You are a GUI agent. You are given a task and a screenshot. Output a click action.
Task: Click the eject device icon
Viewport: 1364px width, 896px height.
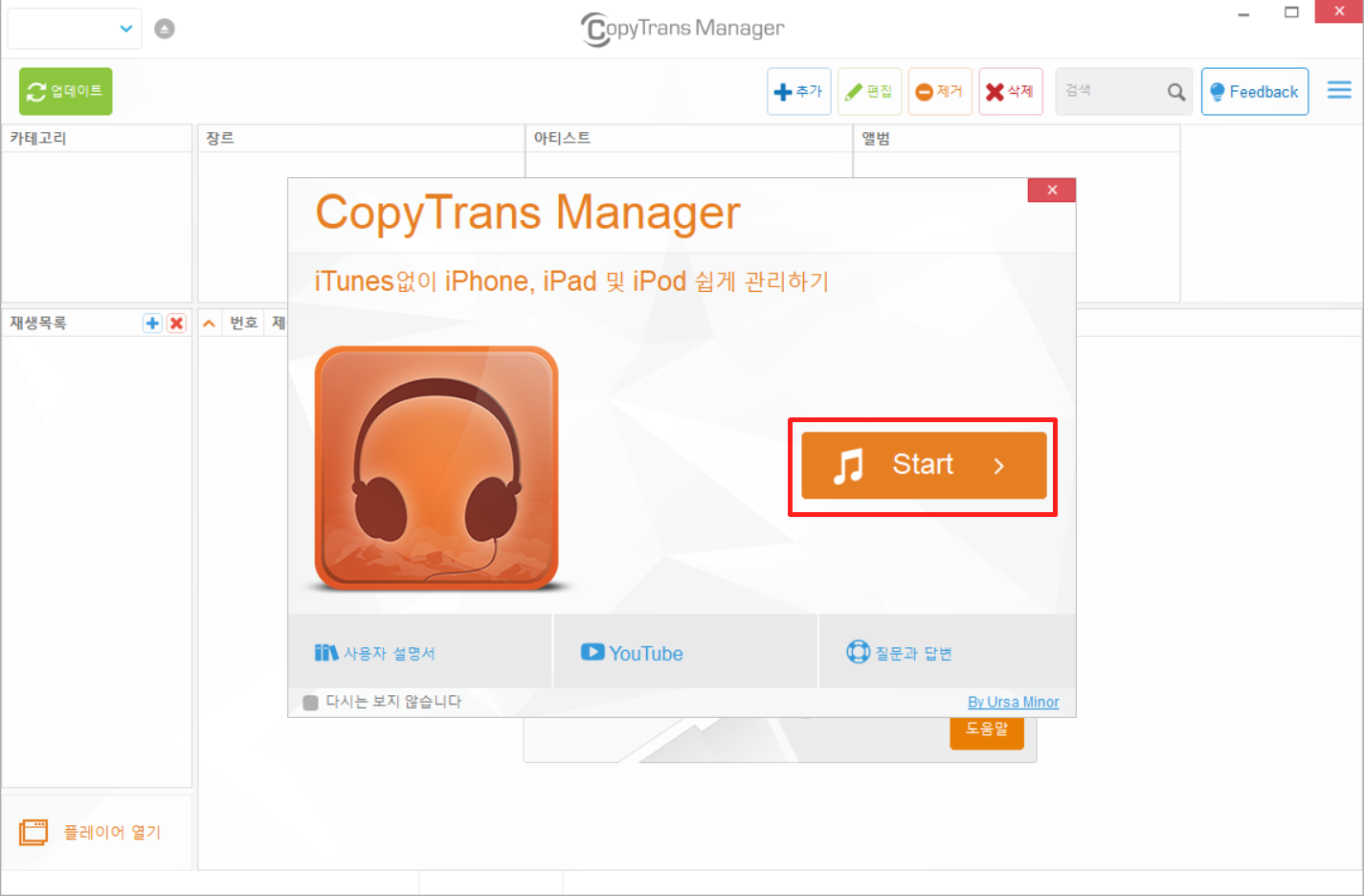(x=165, y=29)
